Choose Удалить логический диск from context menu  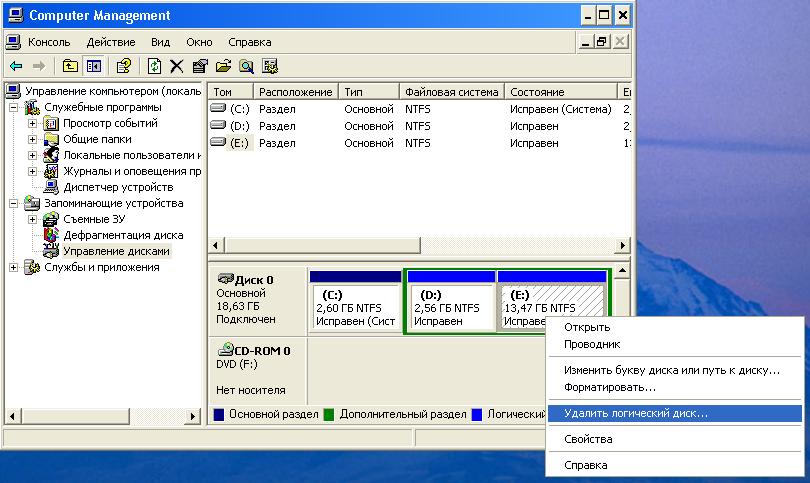coord(635,412)
